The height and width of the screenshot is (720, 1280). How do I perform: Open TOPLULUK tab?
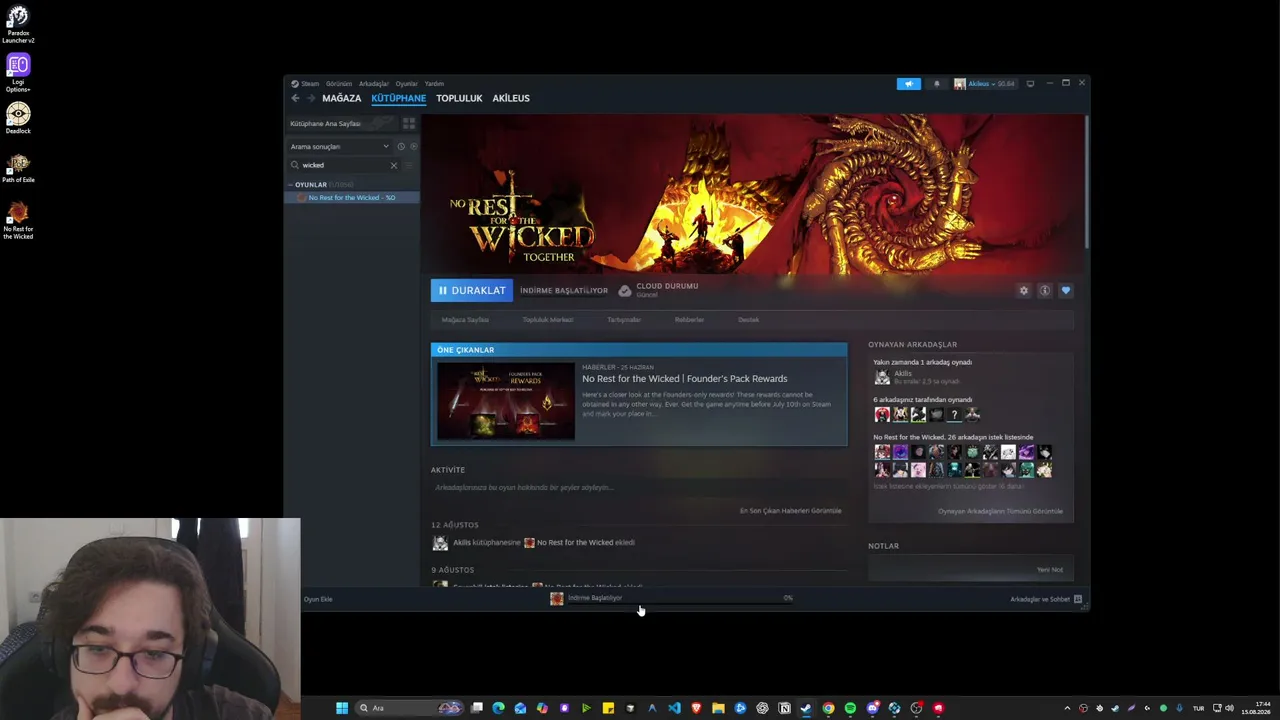pyautogui.click(x=459, y=98)
